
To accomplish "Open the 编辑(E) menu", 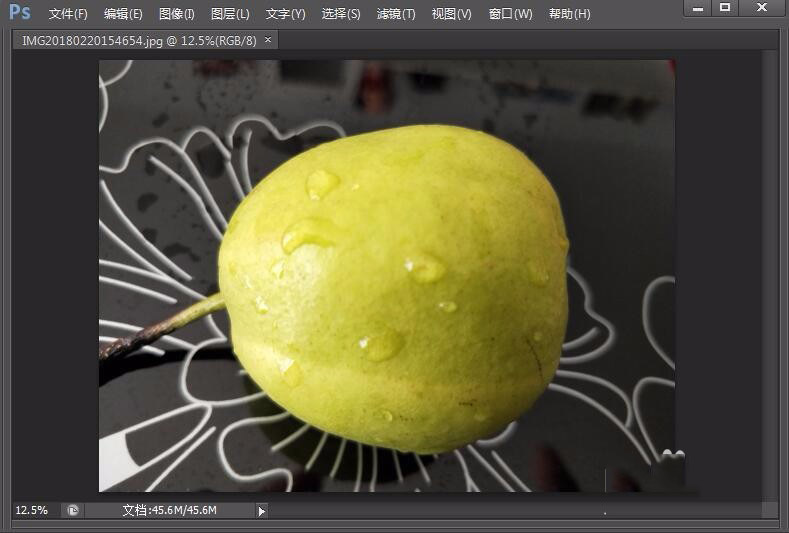I will click(123, 14).
